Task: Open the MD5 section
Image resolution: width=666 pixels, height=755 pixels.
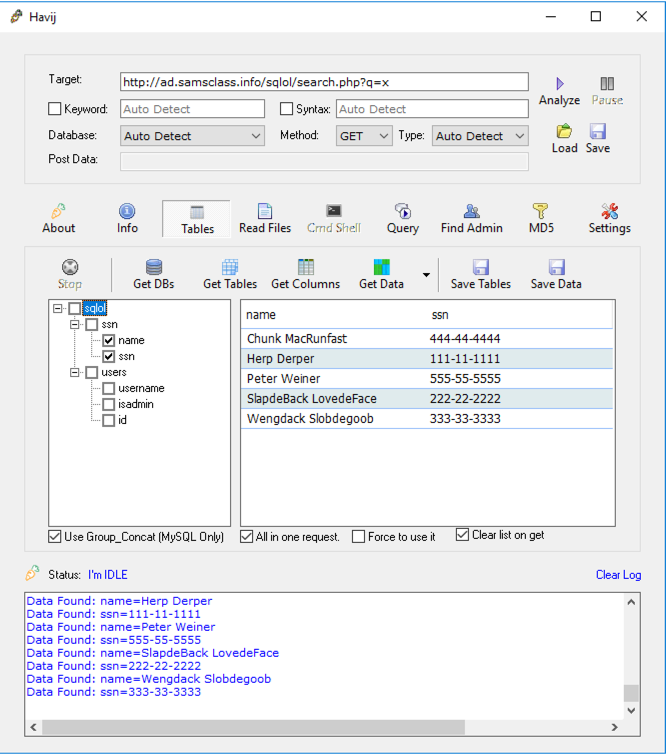Action: point(541,219)
